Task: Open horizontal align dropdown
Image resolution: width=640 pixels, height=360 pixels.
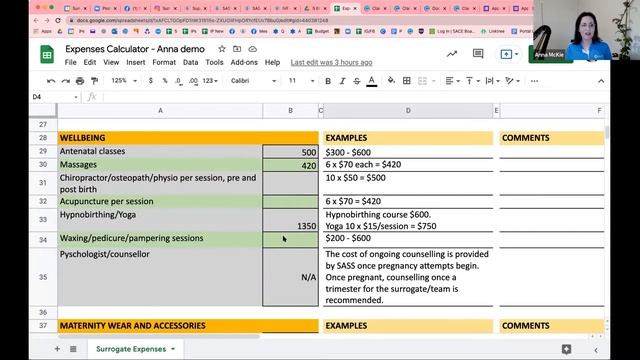Action: coord(452,81)
